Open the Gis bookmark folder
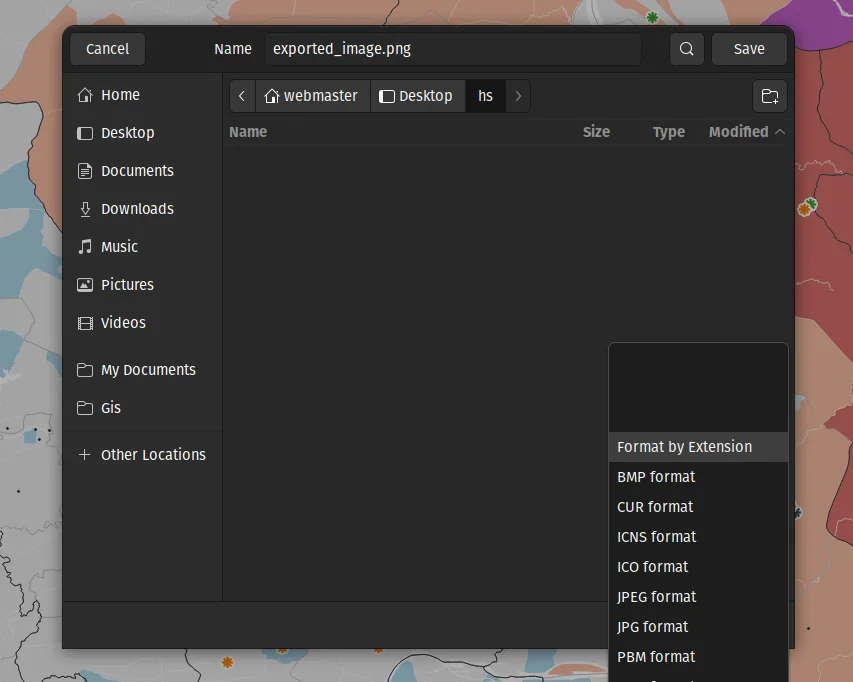 110,408
